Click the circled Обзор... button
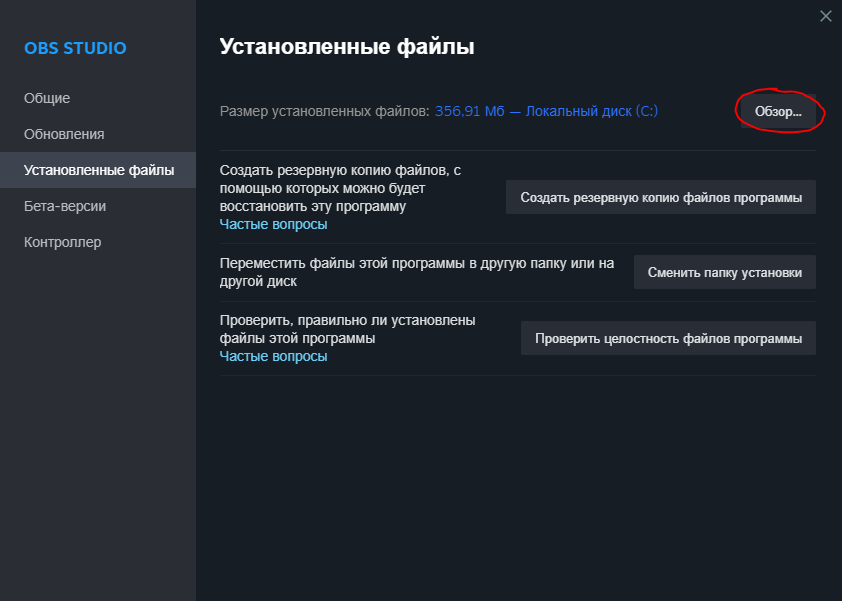Viewport: 842px width, 601px height. pos(780,111)
